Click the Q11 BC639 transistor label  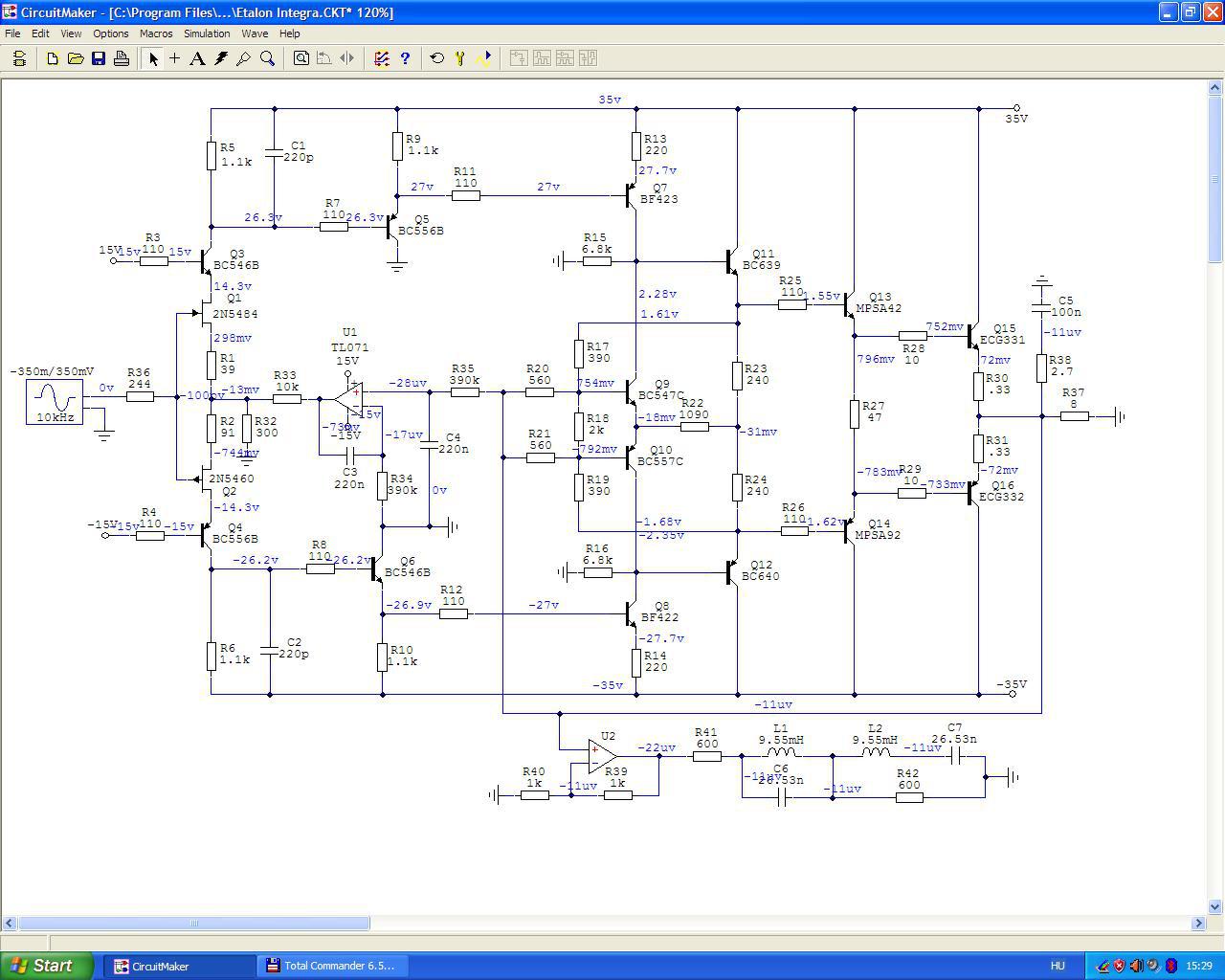[761, 259]
